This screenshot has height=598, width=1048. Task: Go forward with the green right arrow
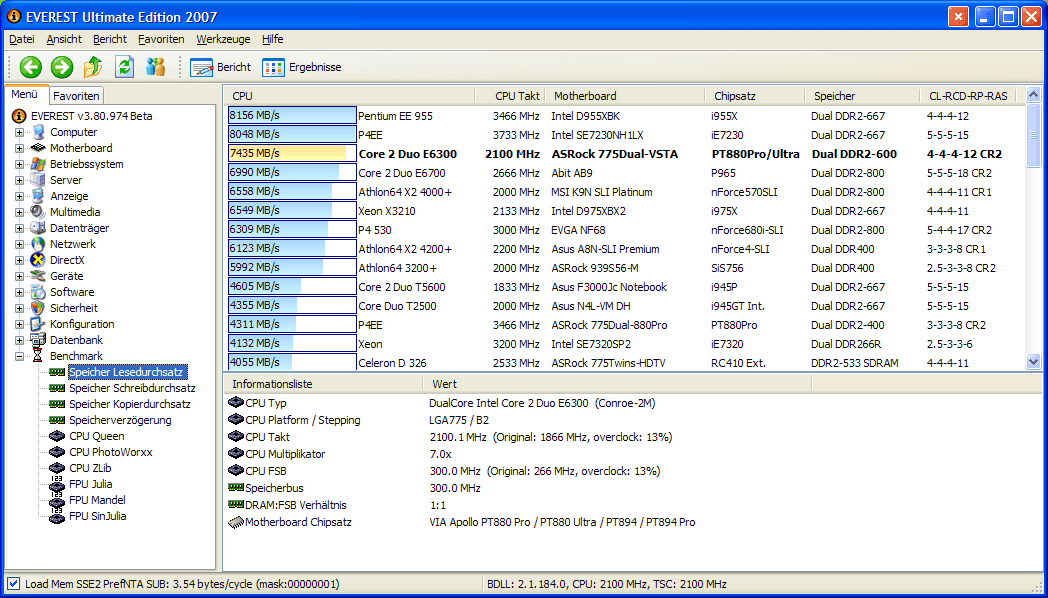(62, 67)
